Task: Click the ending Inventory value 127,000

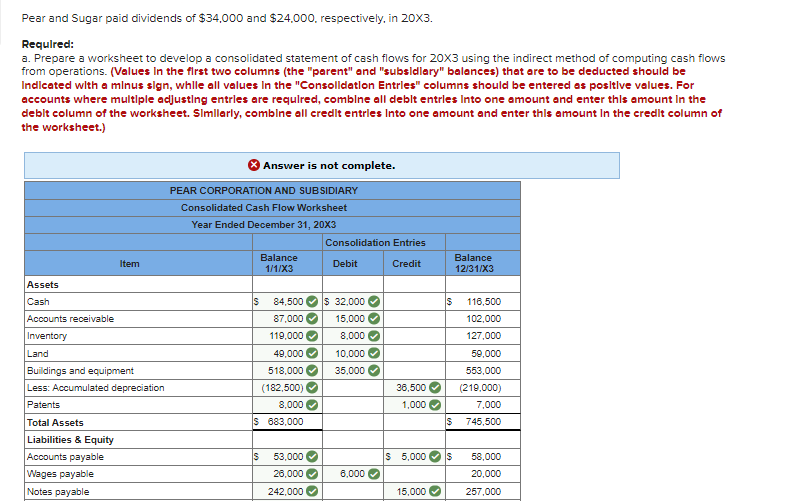Action: pyautogui.click(x=484, y=336)
